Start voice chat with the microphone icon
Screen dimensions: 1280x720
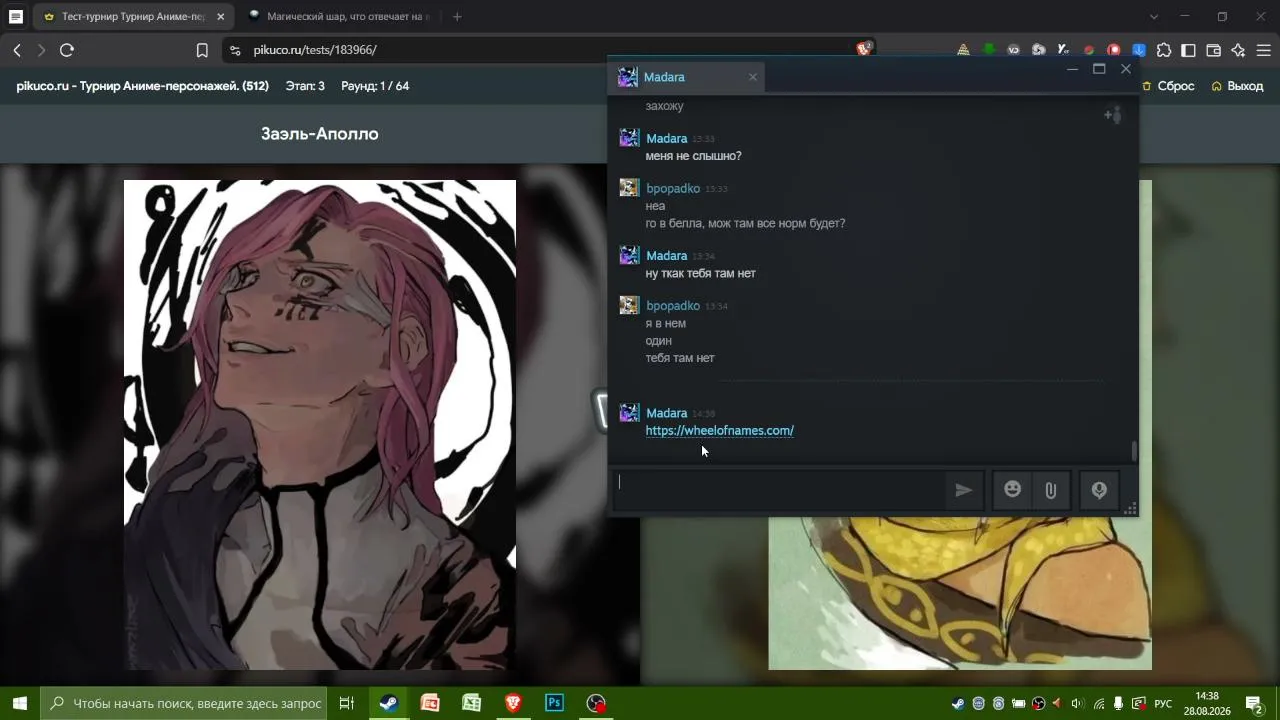click(x=1099, y=490)
